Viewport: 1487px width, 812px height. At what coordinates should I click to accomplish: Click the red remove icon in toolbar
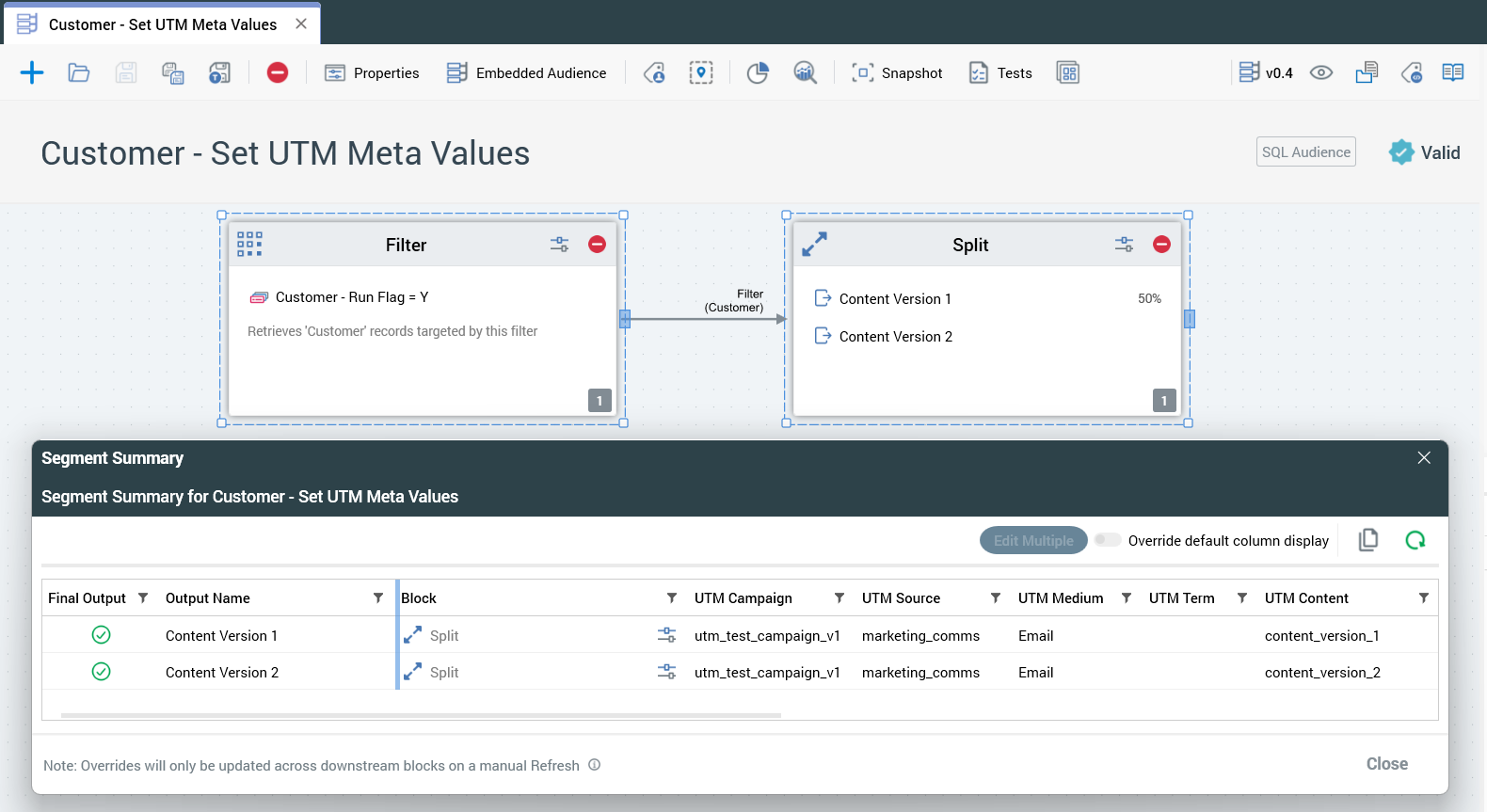point(278,72)
